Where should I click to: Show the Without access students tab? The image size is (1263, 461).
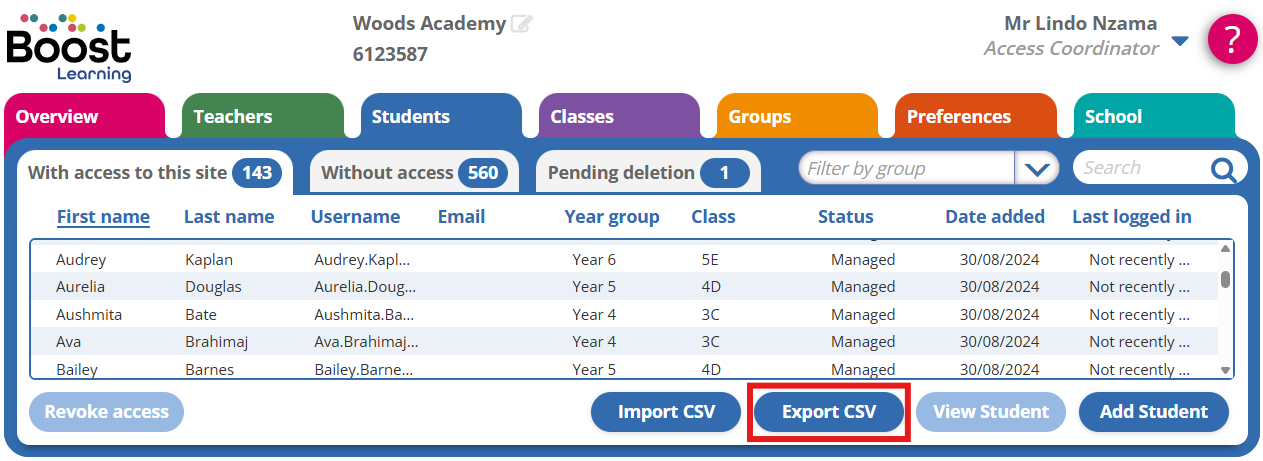[x=414, y=173]
